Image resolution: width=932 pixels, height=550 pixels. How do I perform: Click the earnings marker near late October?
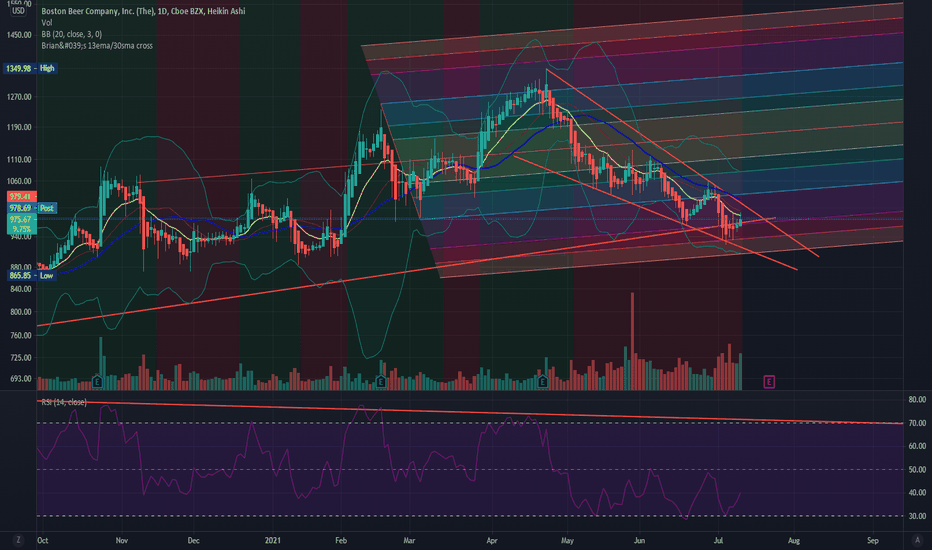click(97, 382)
